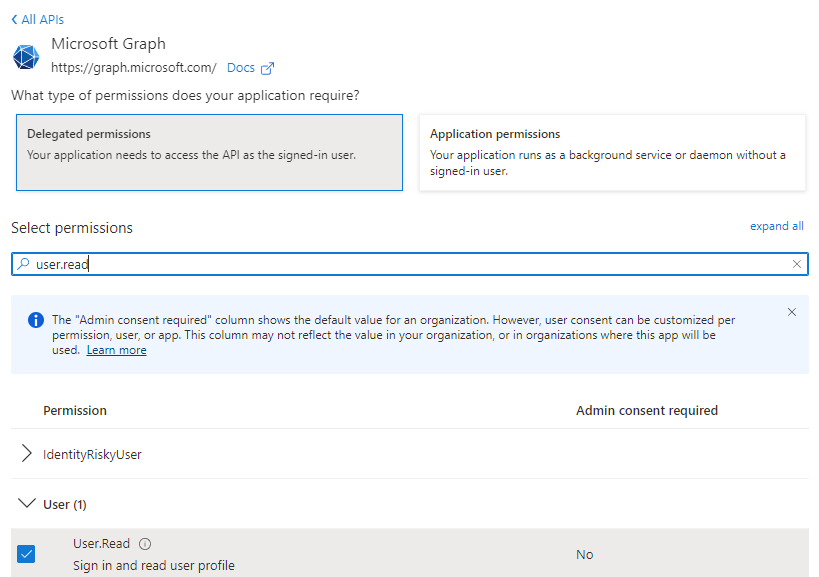Go back to All APIs
The width and height of the screenshot is (819, 577).
(x=42, y=20)
